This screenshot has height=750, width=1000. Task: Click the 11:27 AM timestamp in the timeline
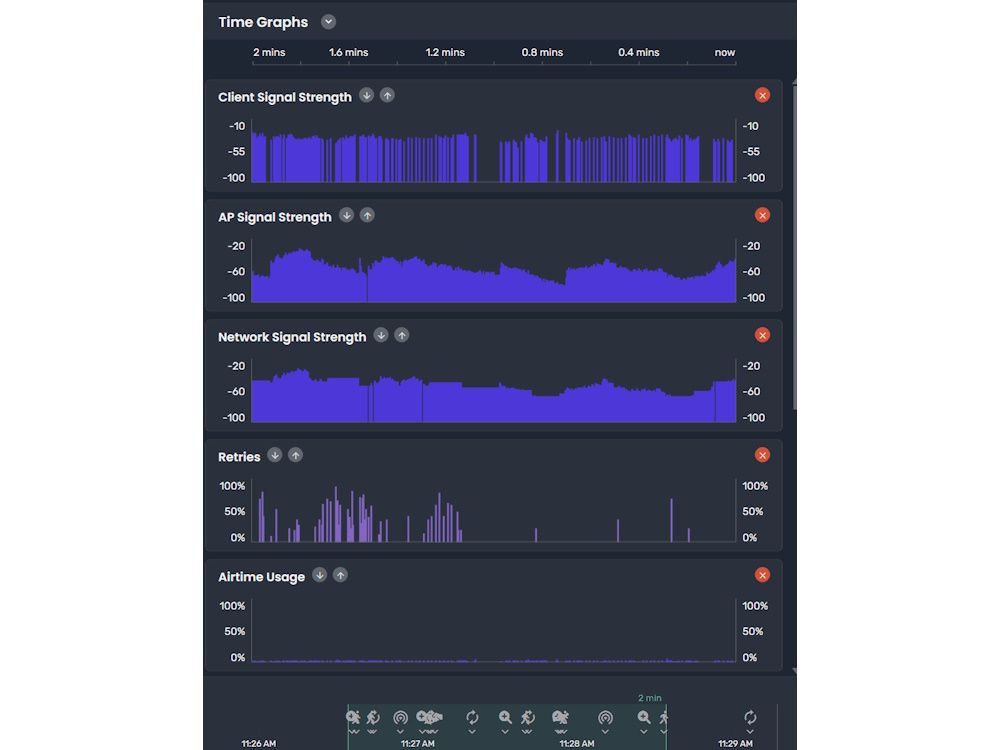click(419, 743)
